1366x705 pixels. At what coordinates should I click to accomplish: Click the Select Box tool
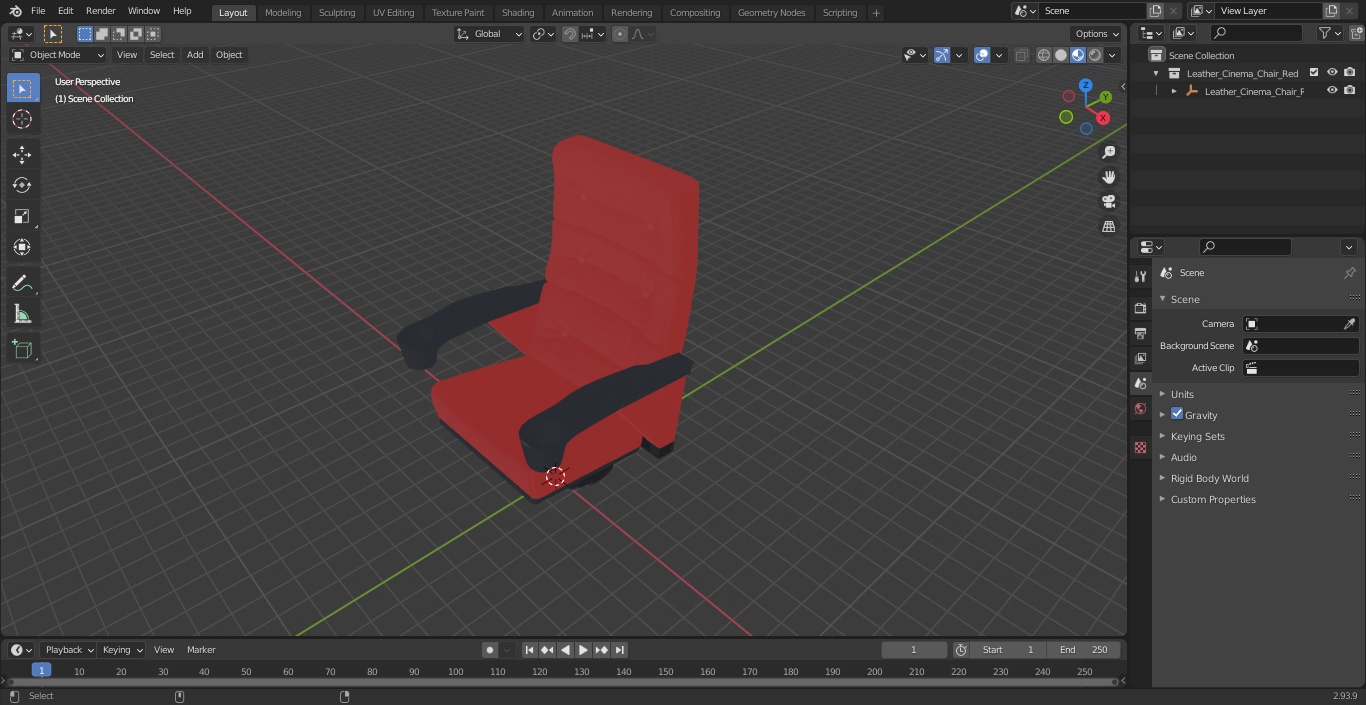coord(22,88)
